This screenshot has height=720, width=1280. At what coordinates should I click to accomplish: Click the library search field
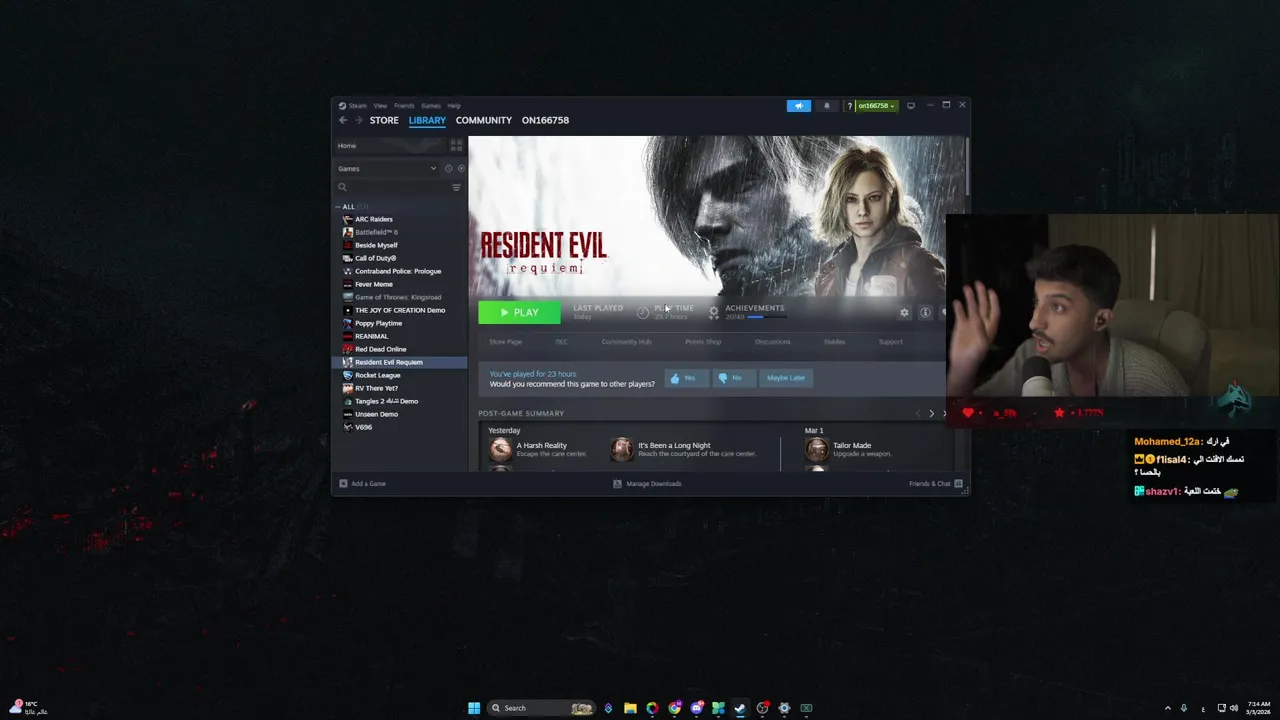[392, 187]
